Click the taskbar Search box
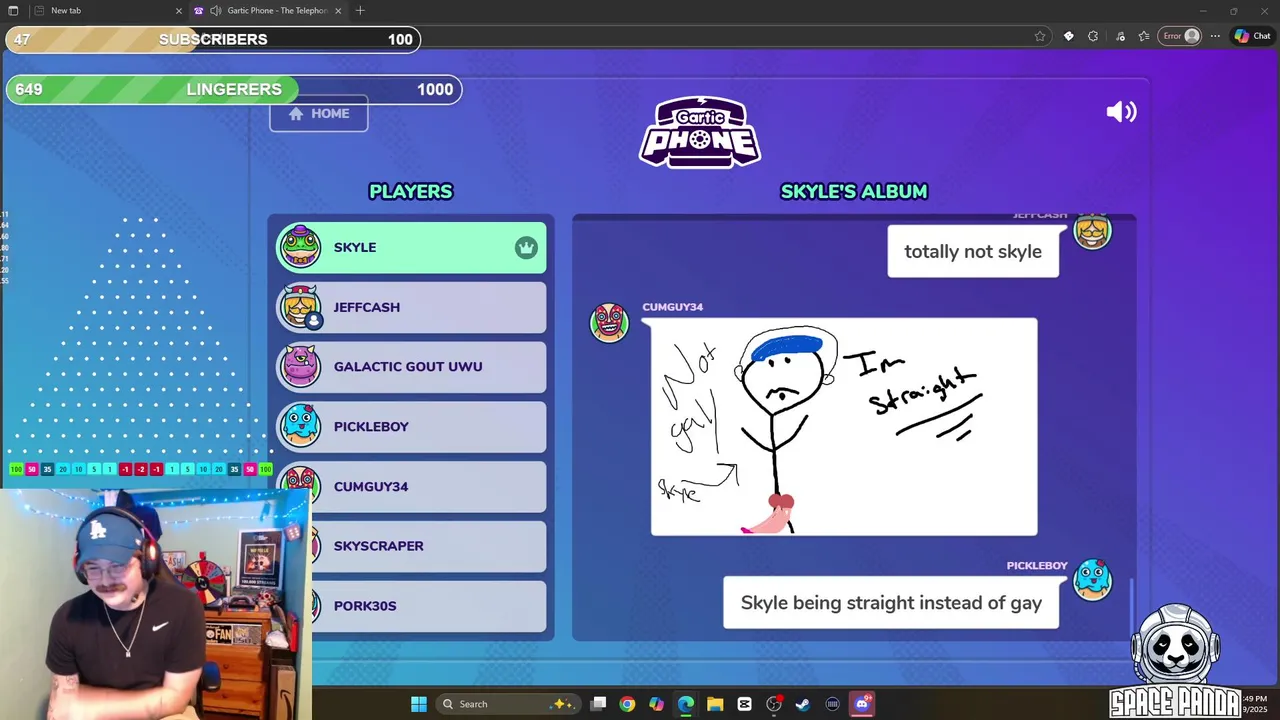The width and height of the screenshot is (1280, 720). tap(509, 704)
